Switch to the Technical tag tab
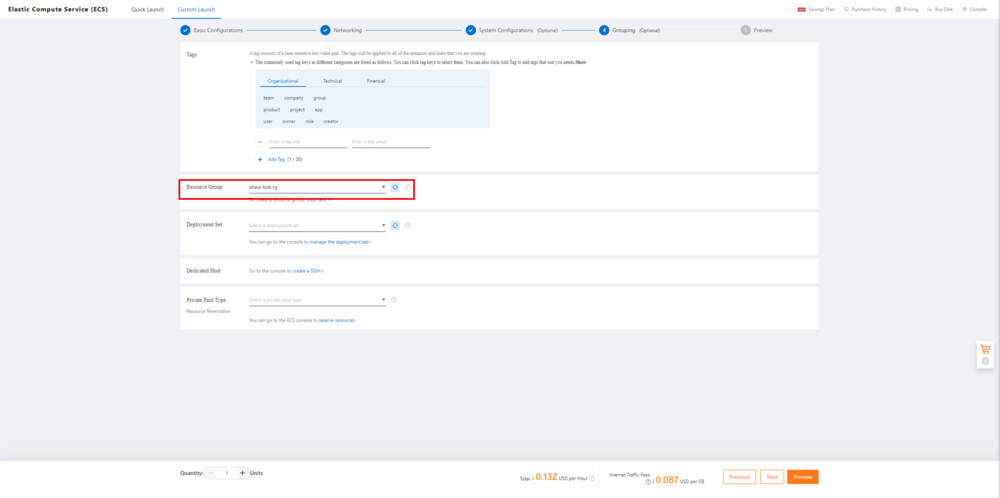Screen dimensions: 1000x498 click(x=332, y=81)
